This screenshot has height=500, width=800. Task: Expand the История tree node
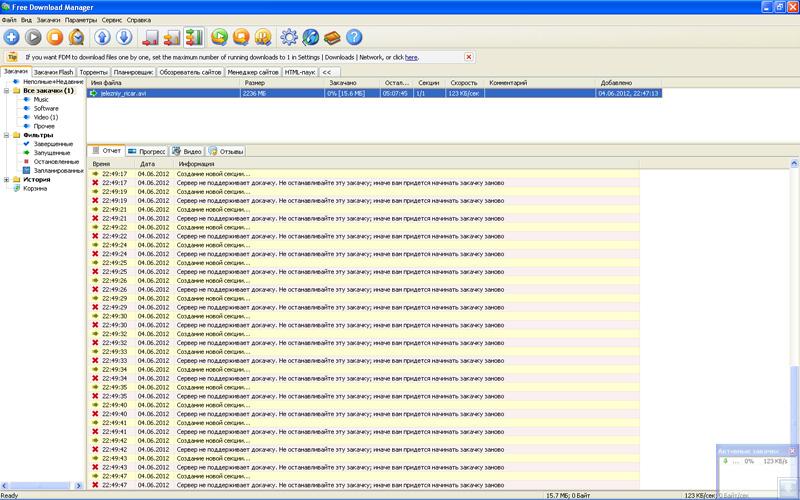coord(7,180)
